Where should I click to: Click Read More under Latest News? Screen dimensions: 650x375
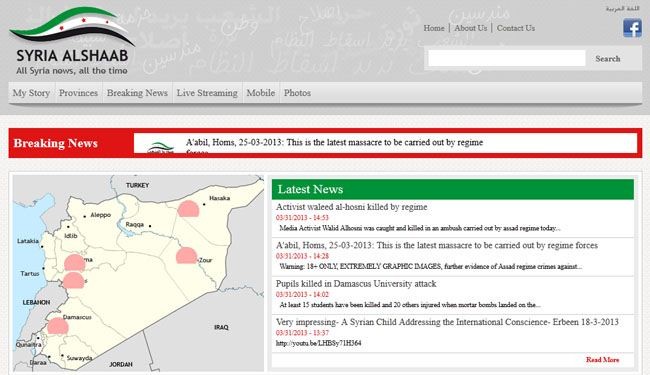[x=602, y=360]
